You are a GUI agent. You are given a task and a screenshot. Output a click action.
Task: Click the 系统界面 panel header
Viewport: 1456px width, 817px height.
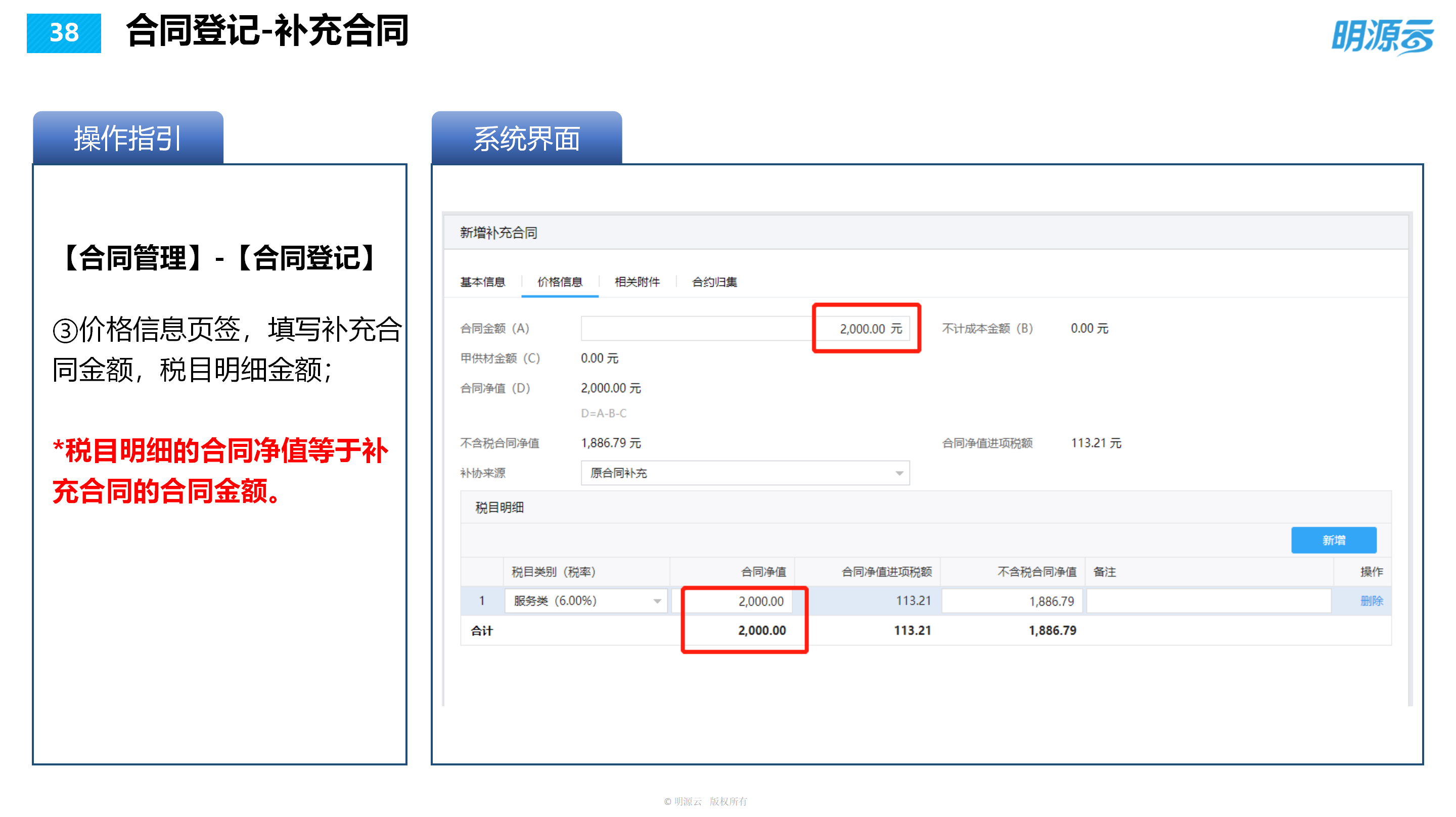coord(527,140)
